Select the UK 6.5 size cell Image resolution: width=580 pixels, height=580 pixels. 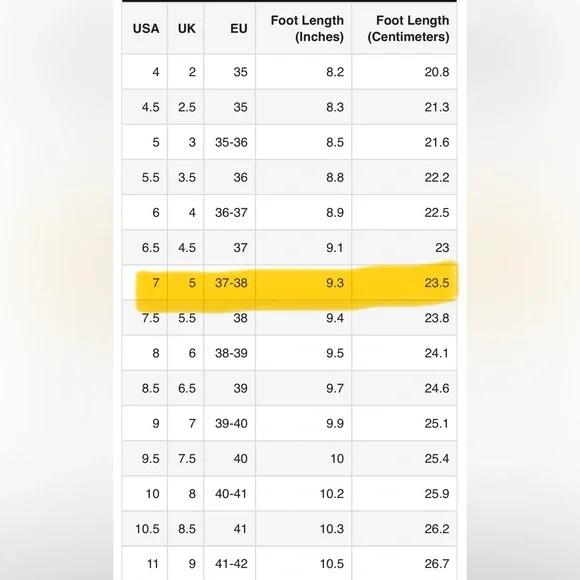187,388
